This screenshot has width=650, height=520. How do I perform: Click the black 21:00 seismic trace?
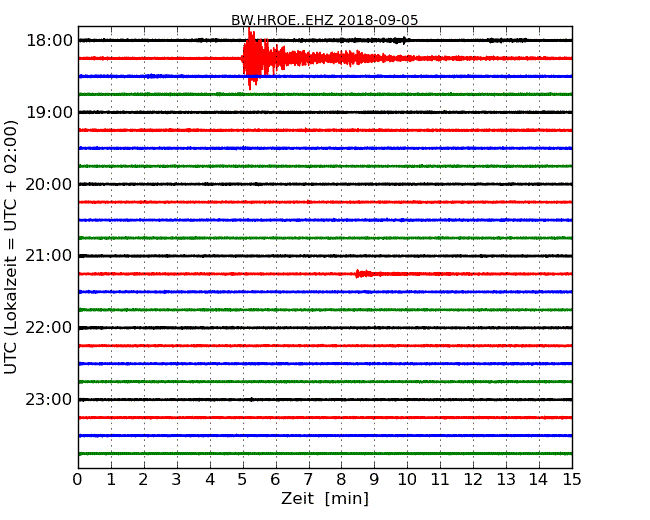tap(325, 256)
